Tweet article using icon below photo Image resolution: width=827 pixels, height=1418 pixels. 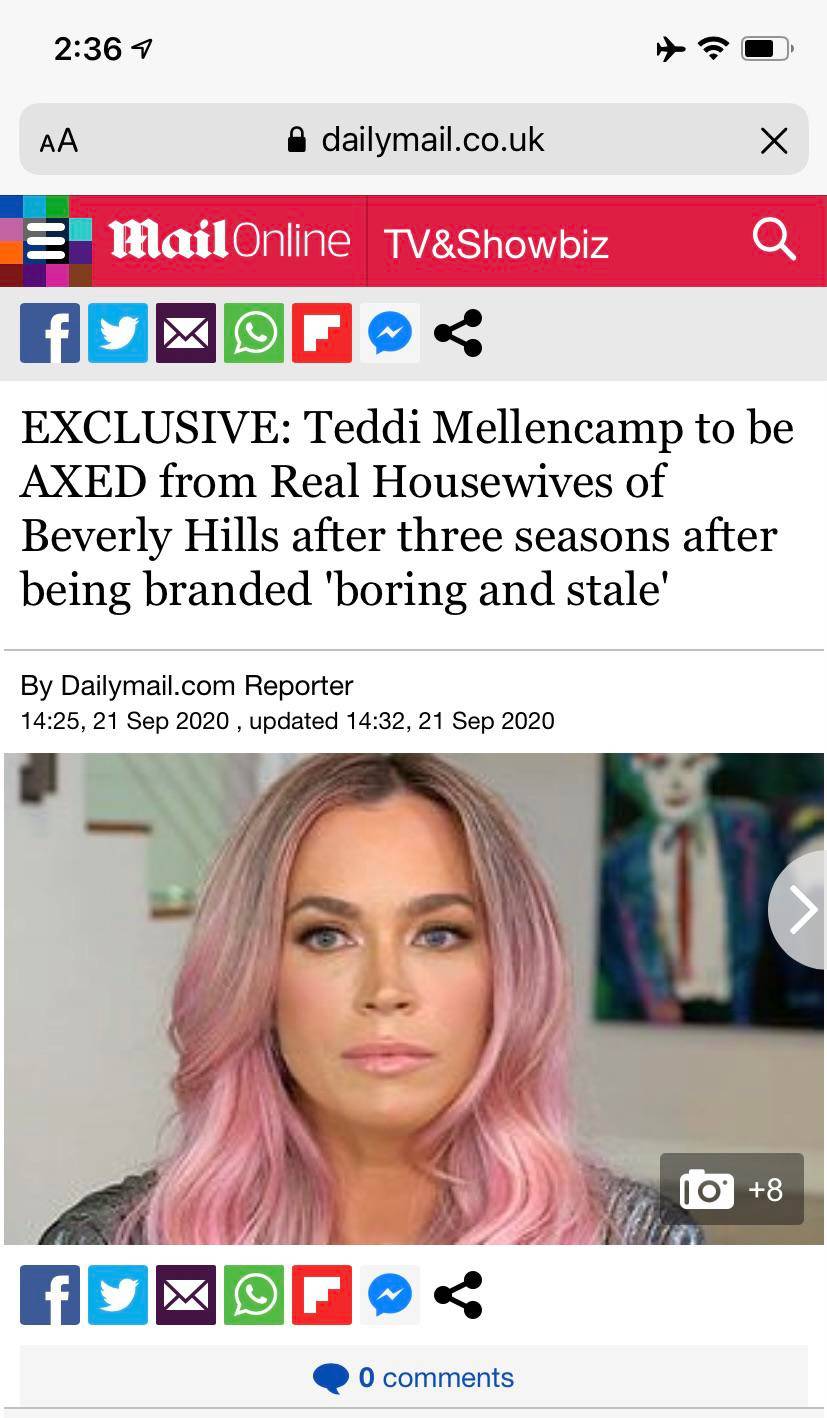(x=118, y=1295)
